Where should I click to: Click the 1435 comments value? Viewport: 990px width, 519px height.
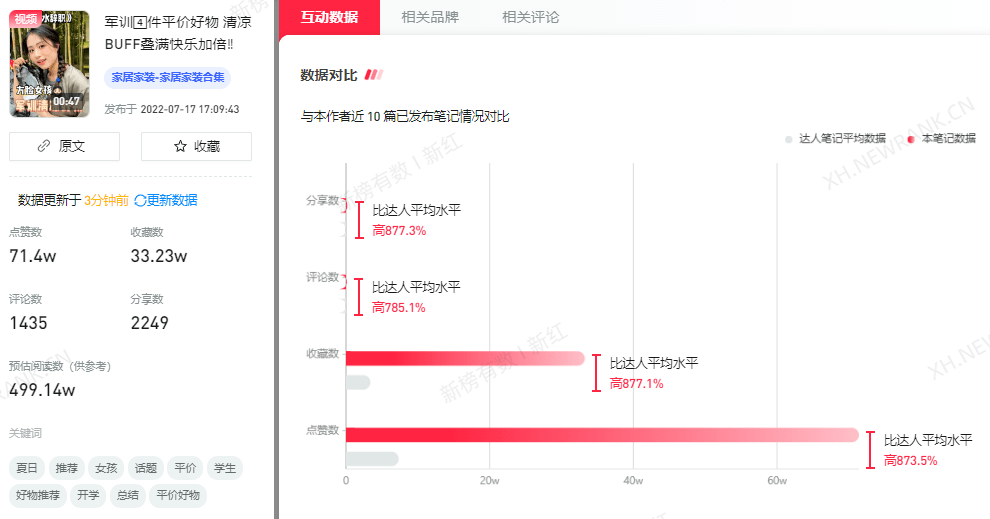point(28,323)
